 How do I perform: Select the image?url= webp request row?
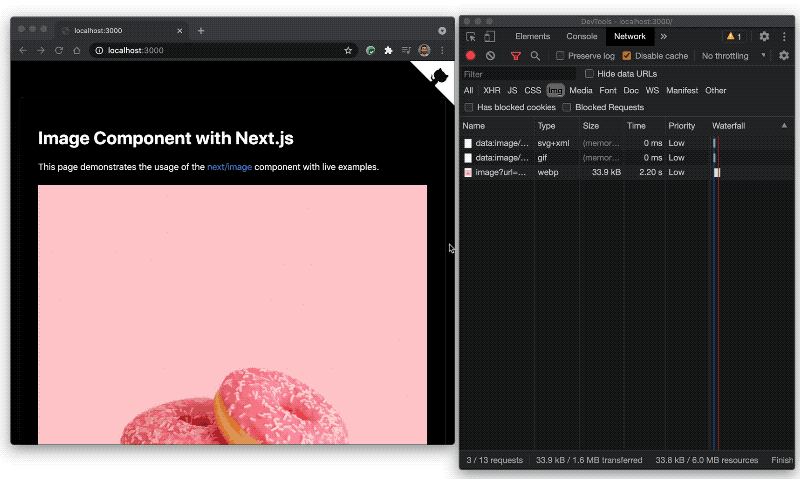coord(627,172)
